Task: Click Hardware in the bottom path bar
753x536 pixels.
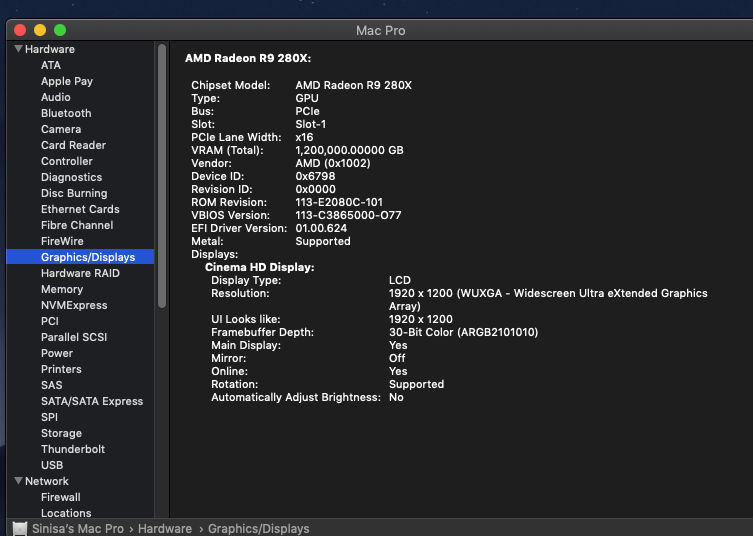Action: coord(165,528)
